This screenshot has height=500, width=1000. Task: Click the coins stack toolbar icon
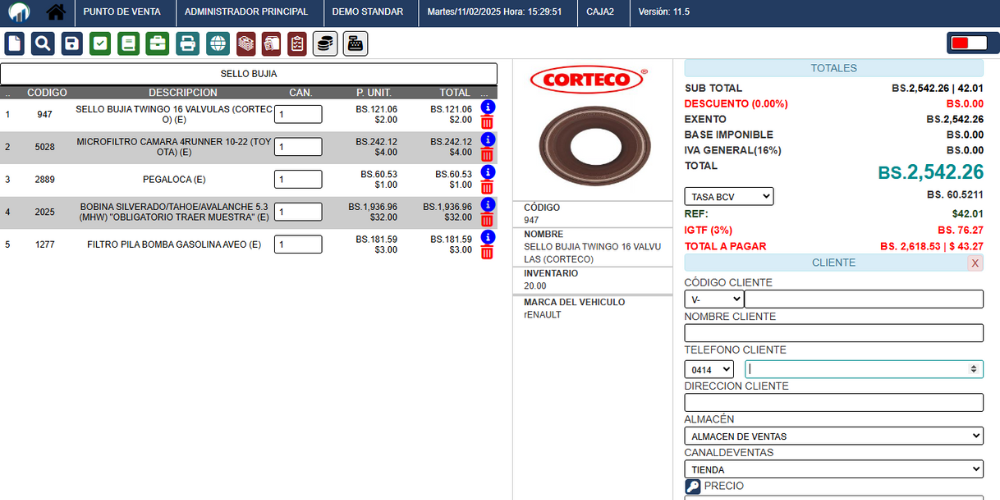click(x=325, y=44)
